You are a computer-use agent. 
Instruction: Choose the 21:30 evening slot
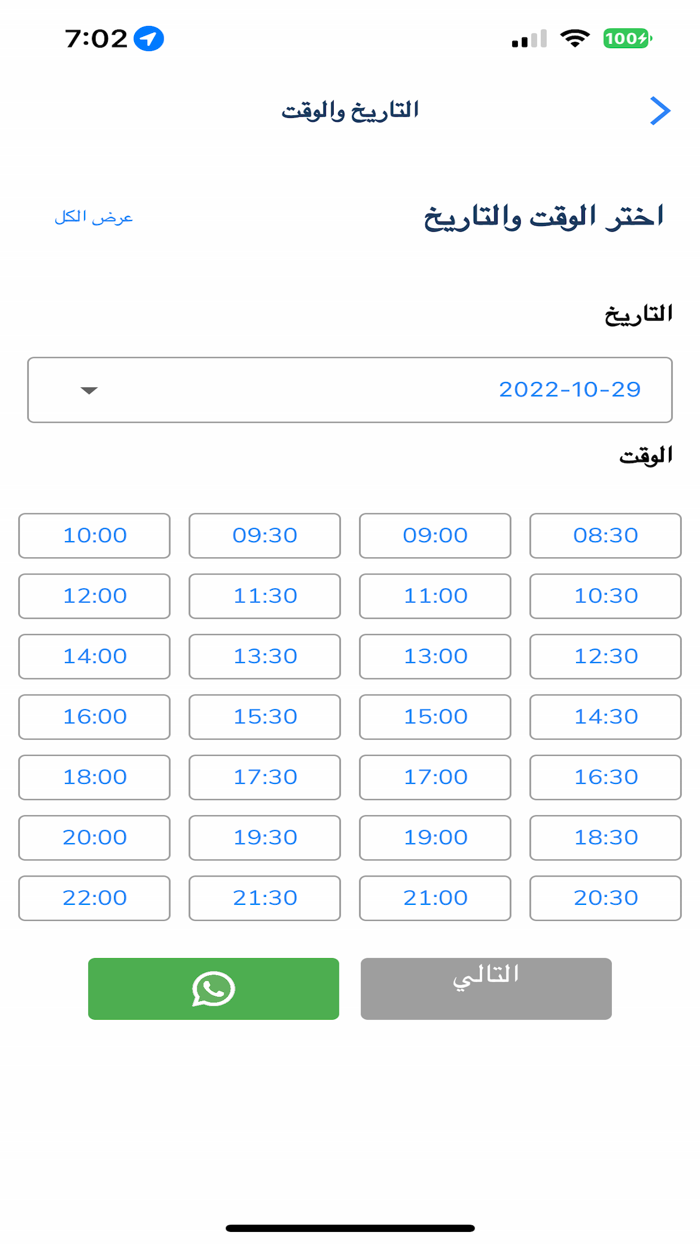click(264, 898)
